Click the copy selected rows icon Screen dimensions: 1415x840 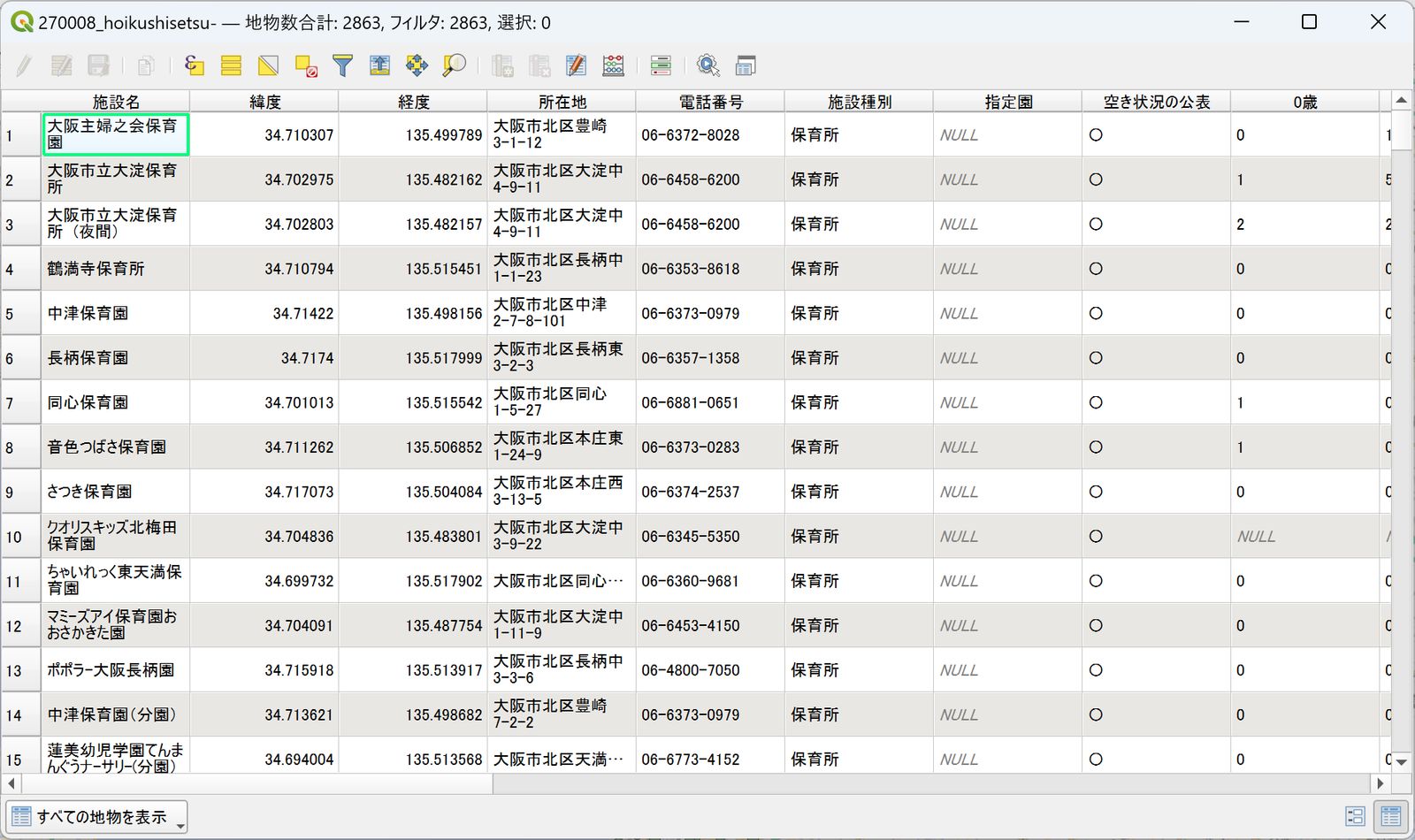click(x=146, y=65)
